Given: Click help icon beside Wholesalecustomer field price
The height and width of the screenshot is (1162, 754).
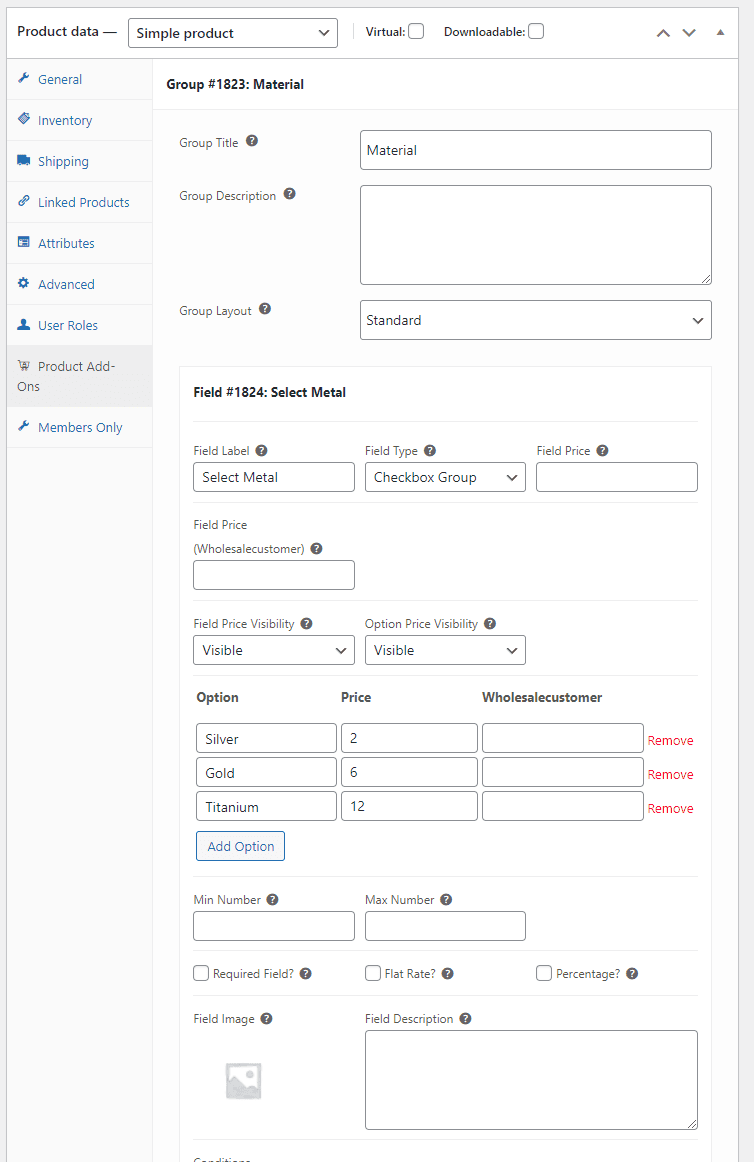Looking at the screenshot, I should tap(317, 549).
